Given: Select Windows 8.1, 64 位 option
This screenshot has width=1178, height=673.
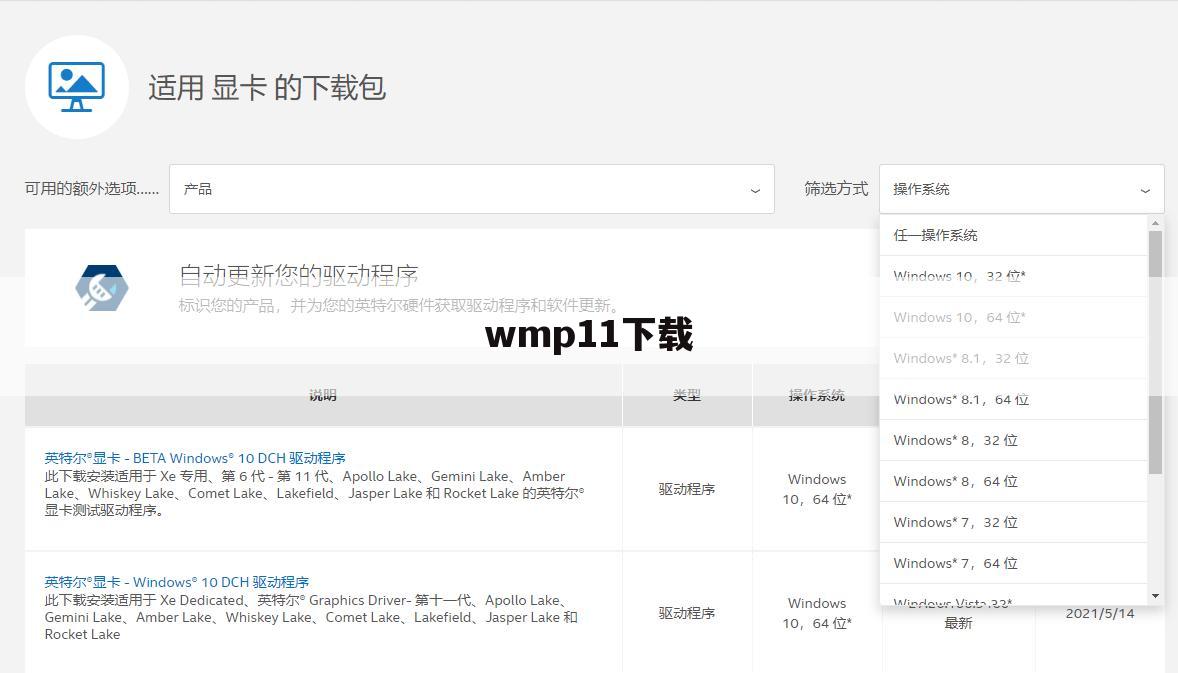Looking at the screenshot, I should click(1013, 400).
